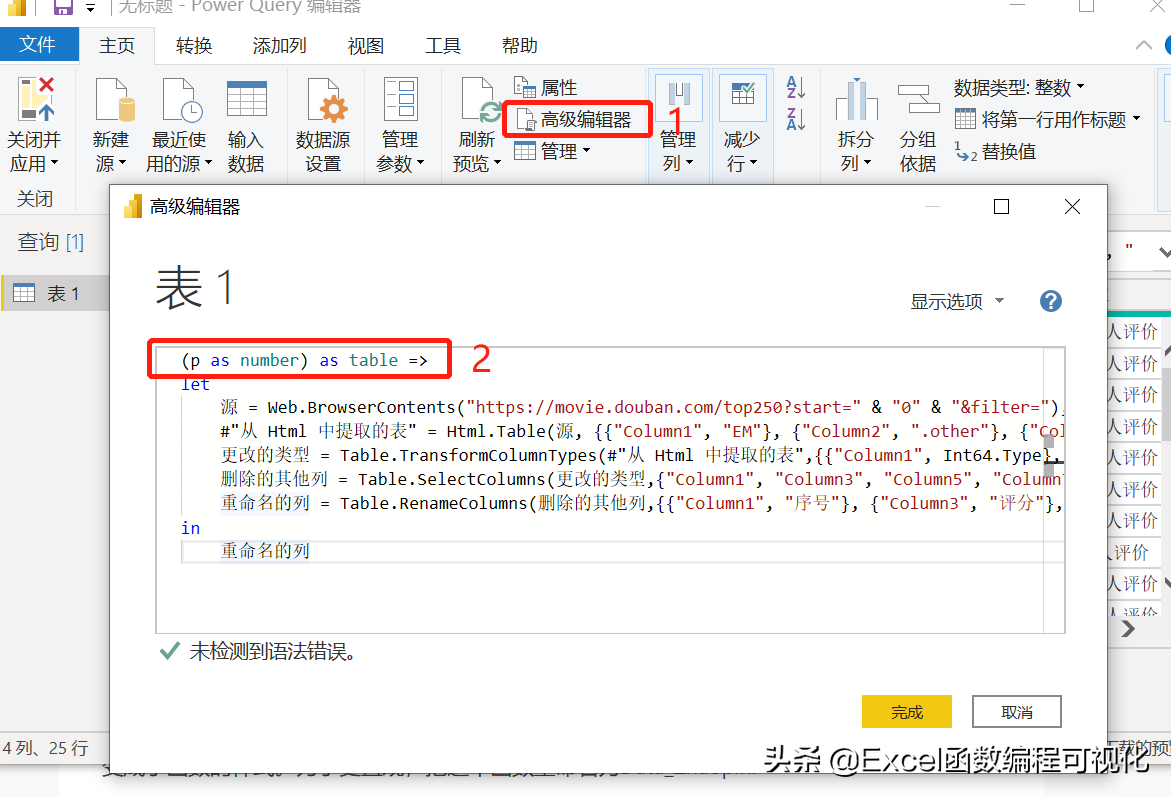Open the 文件 file menu
Viewport: 1171px width, 797px height.
[x=38, y=45]
